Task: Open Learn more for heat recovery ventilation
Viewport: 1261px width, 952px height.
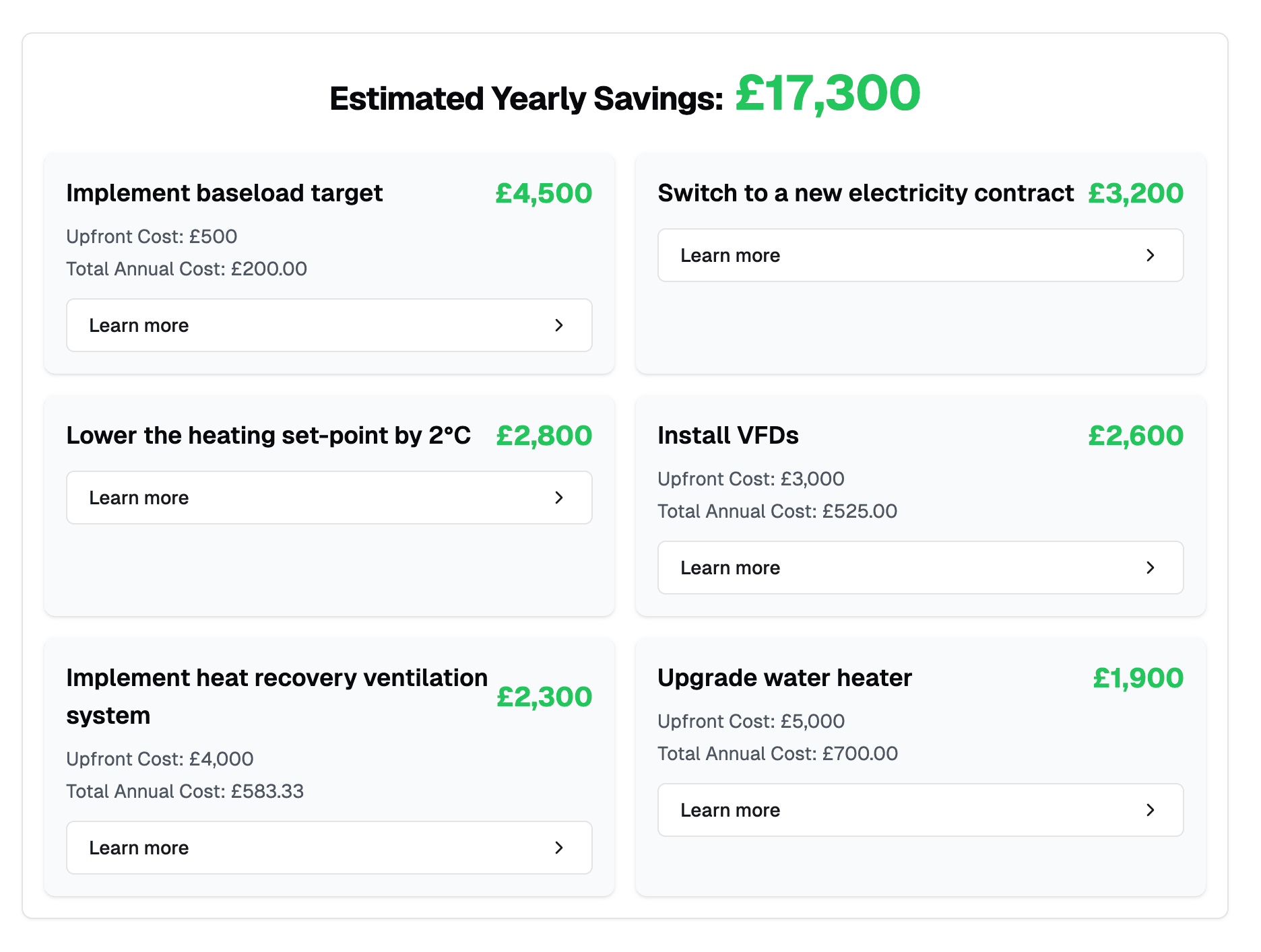Action: 329,848
